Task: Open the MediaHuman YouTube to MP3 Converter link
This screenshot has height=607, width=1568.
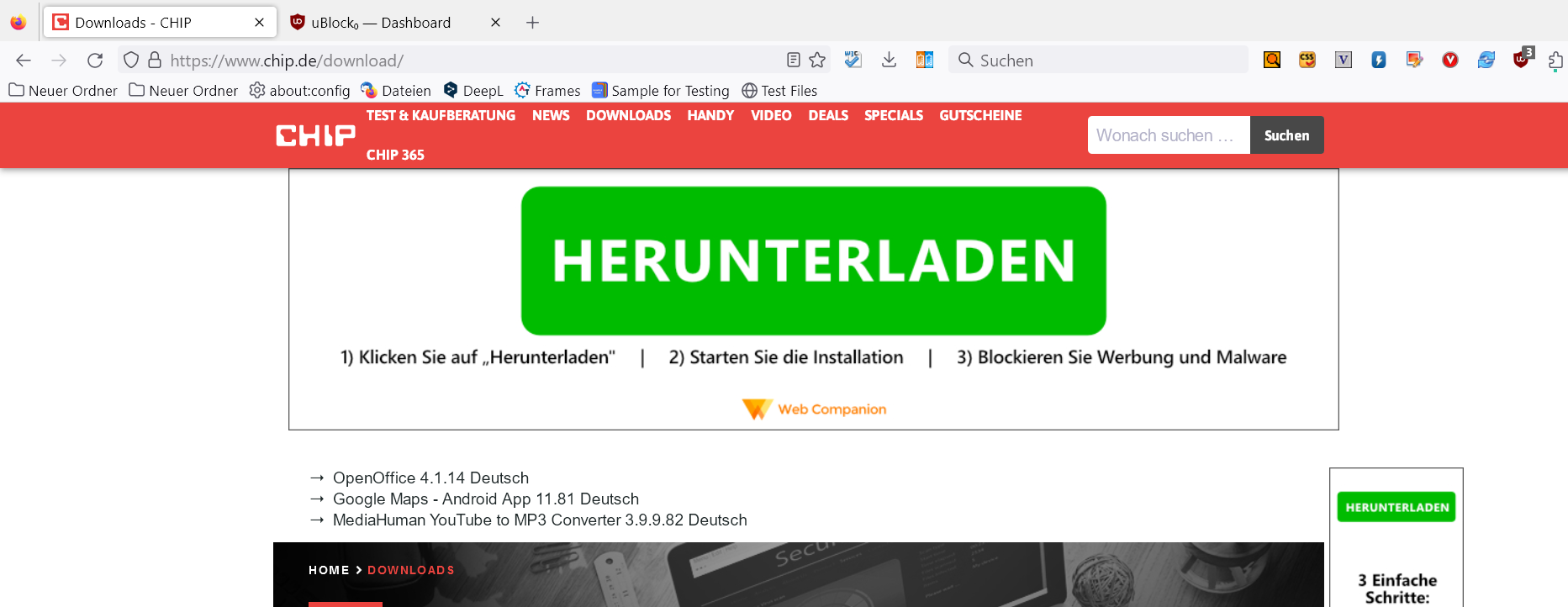Action: (540, 520)
